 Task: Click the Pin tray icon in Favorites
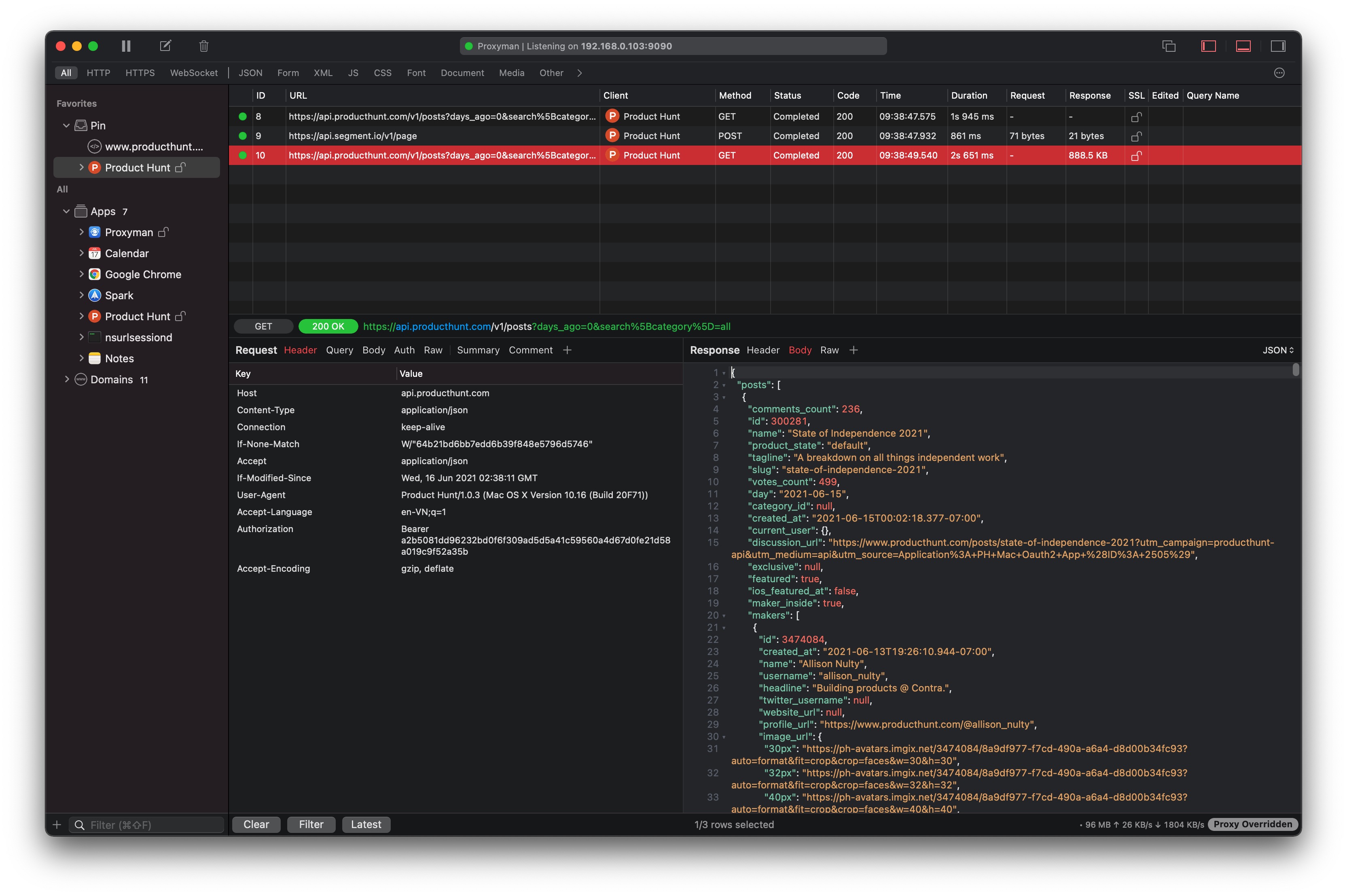[x=81, y=125]
